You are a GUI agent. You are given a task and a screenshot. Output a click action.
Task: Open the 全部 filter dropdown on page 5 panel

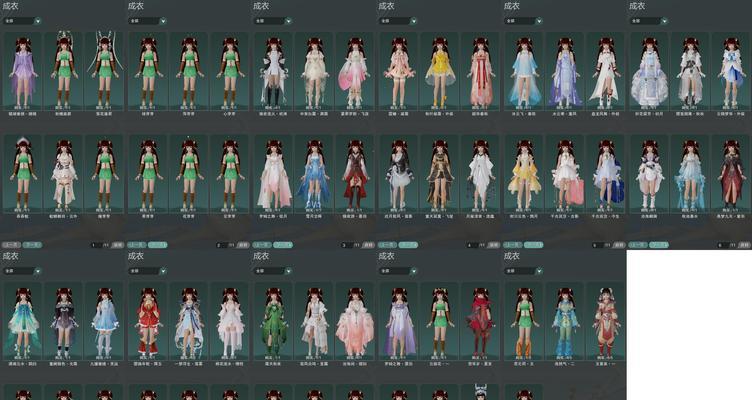pos(523,21)
